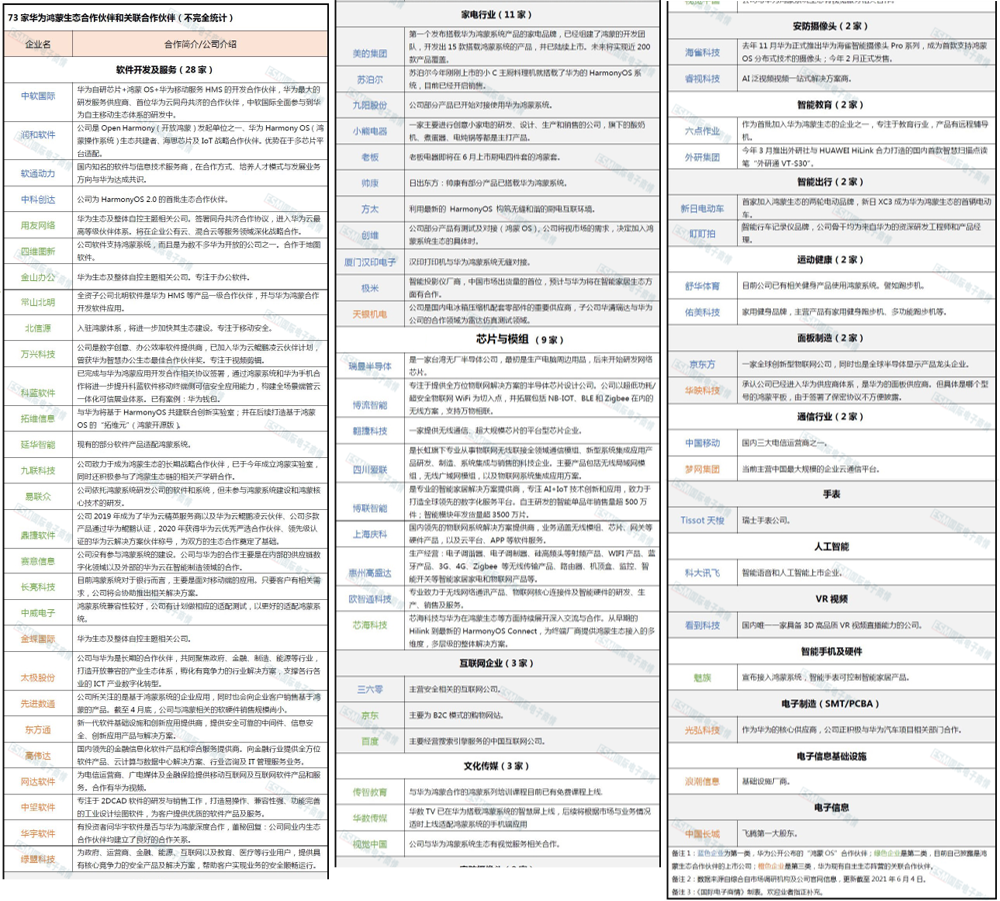Select 厦门汉印电子 in the table
This screenshot has height=901, width=1000.
coord(370,262)
